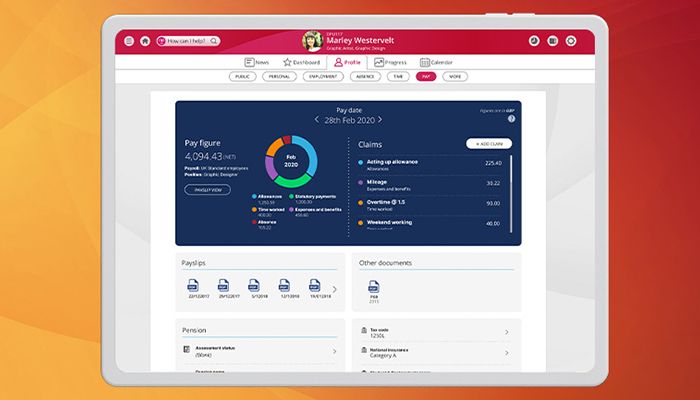The width and height of the screenshot is (700, 400).
Task: Select the PERSONAL pill
Action: pyautogui.click(x=279, y=77)
